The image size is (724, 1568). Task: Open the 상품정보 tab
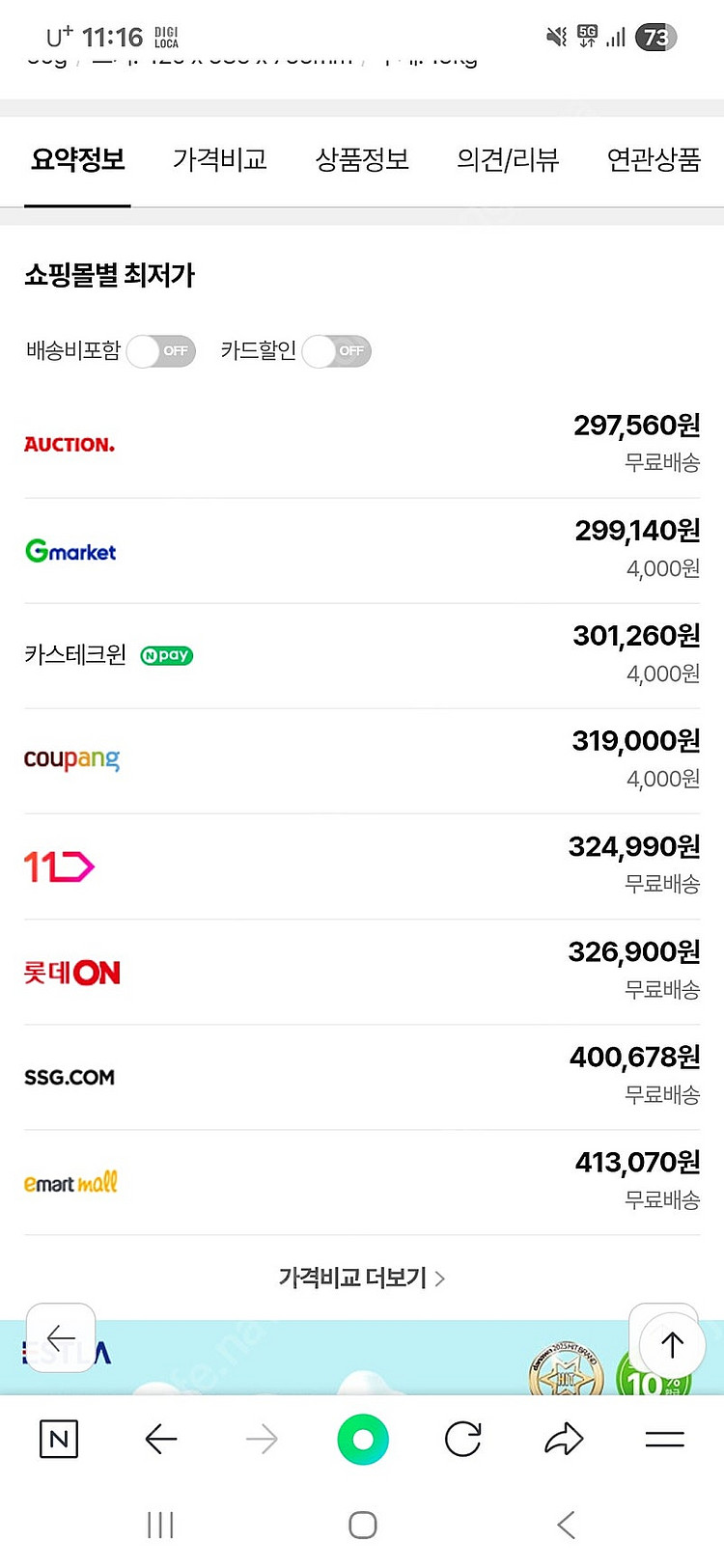(362, 159)
